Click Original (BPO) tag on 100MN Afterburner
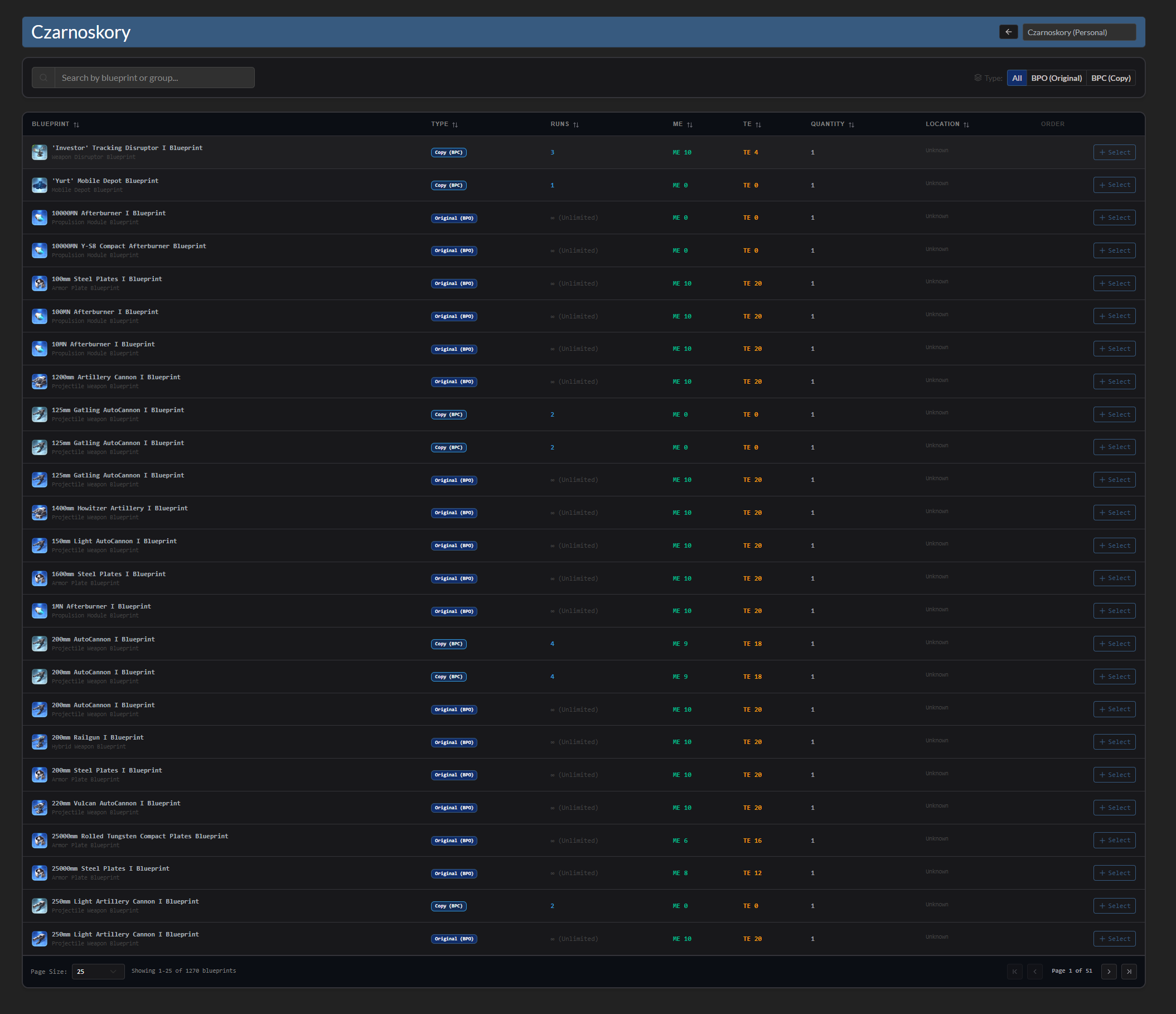1176x1014 pixels. (454, 316)
